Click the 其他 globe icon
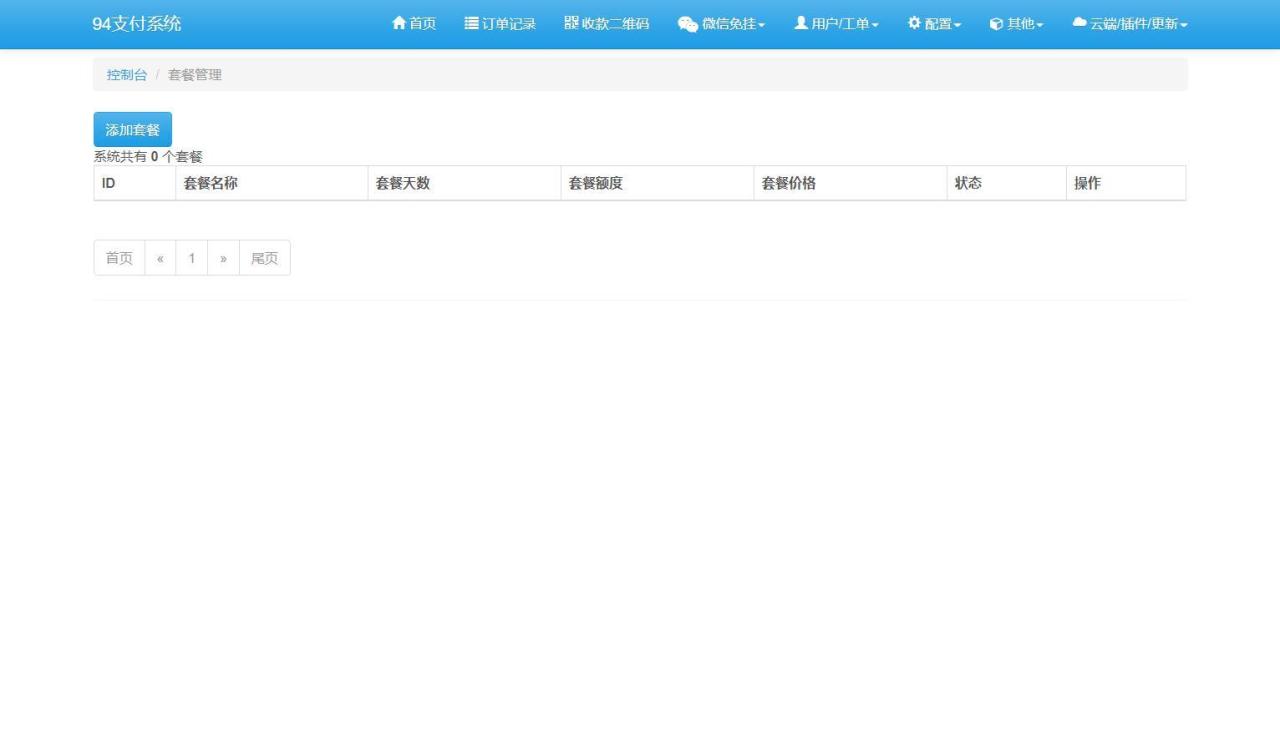The image size is (1280, 754). pos(997,24)
